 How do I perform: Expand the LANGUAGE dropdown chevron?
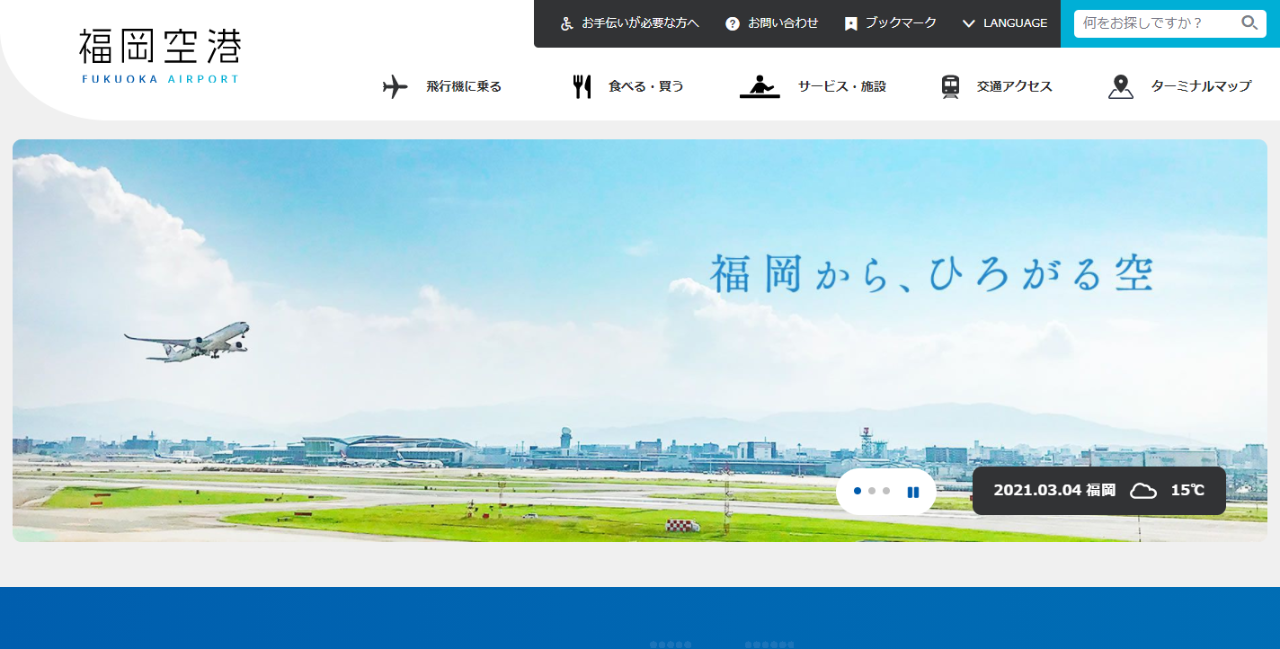tap(968, 23)
